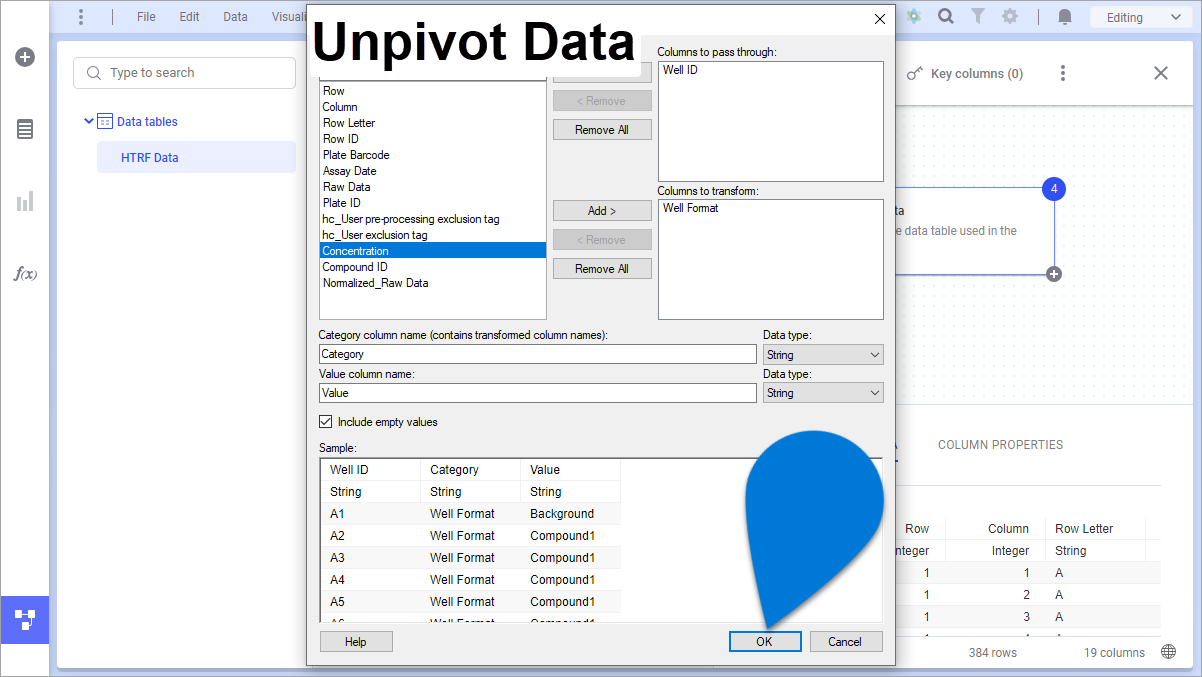Select hc_User pre-processing exclusion tag
This screenshot has width=1202, height=677.
(411, 219)
